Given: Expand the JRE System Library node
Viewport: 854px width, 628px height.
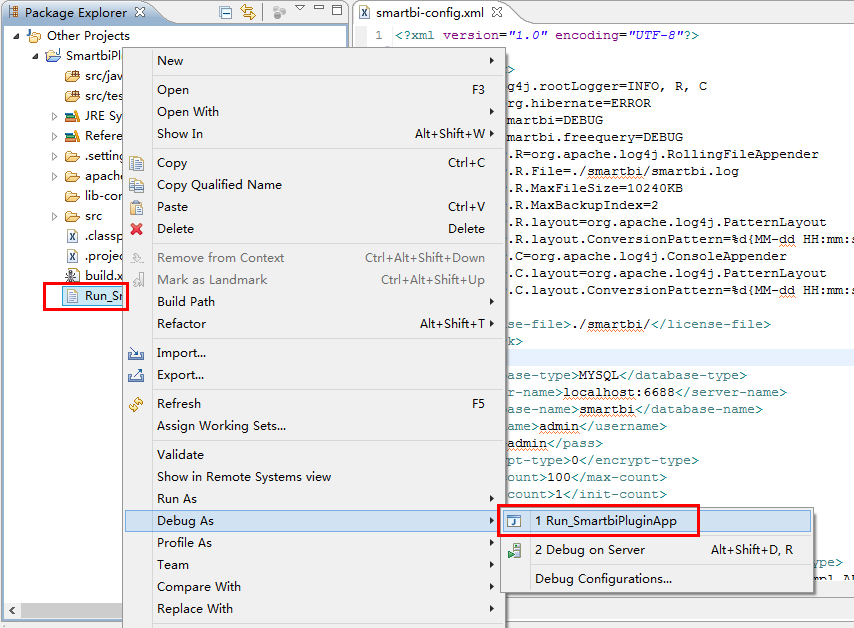Looking at the screenshot, I should pos(54,116).
